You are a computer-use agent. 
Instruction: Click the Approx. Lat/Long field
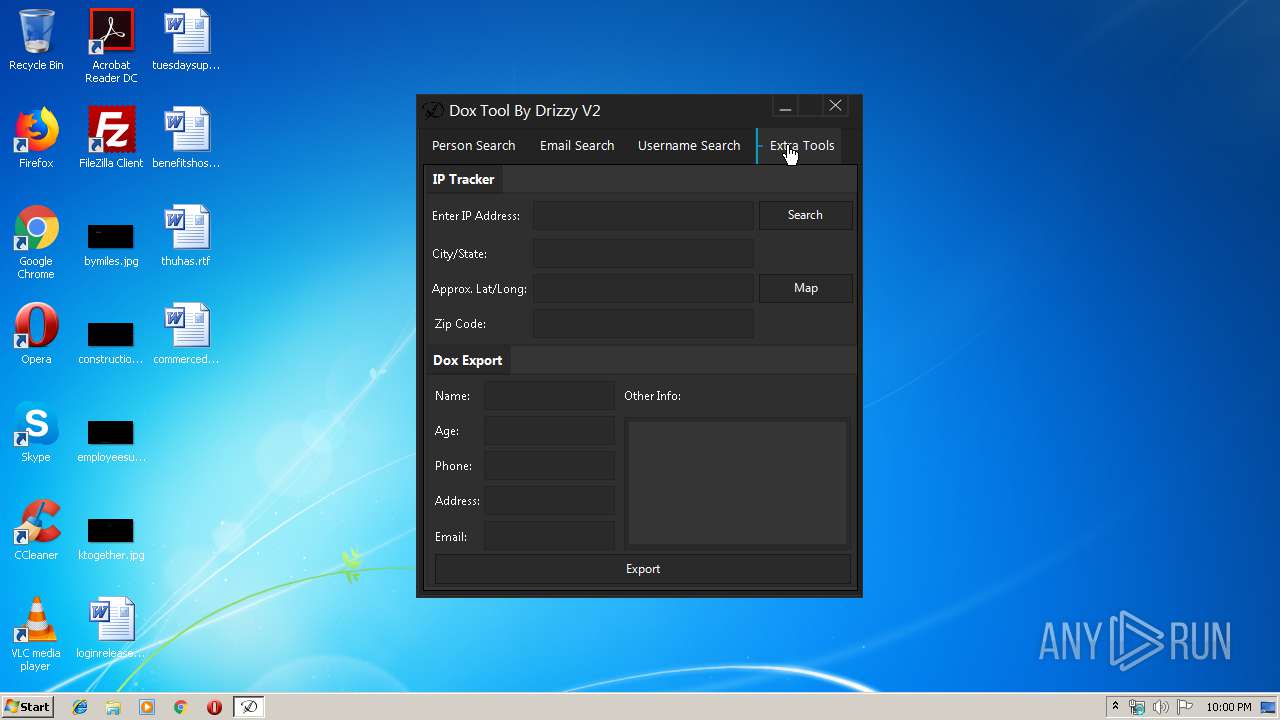(x=643, y=289)
